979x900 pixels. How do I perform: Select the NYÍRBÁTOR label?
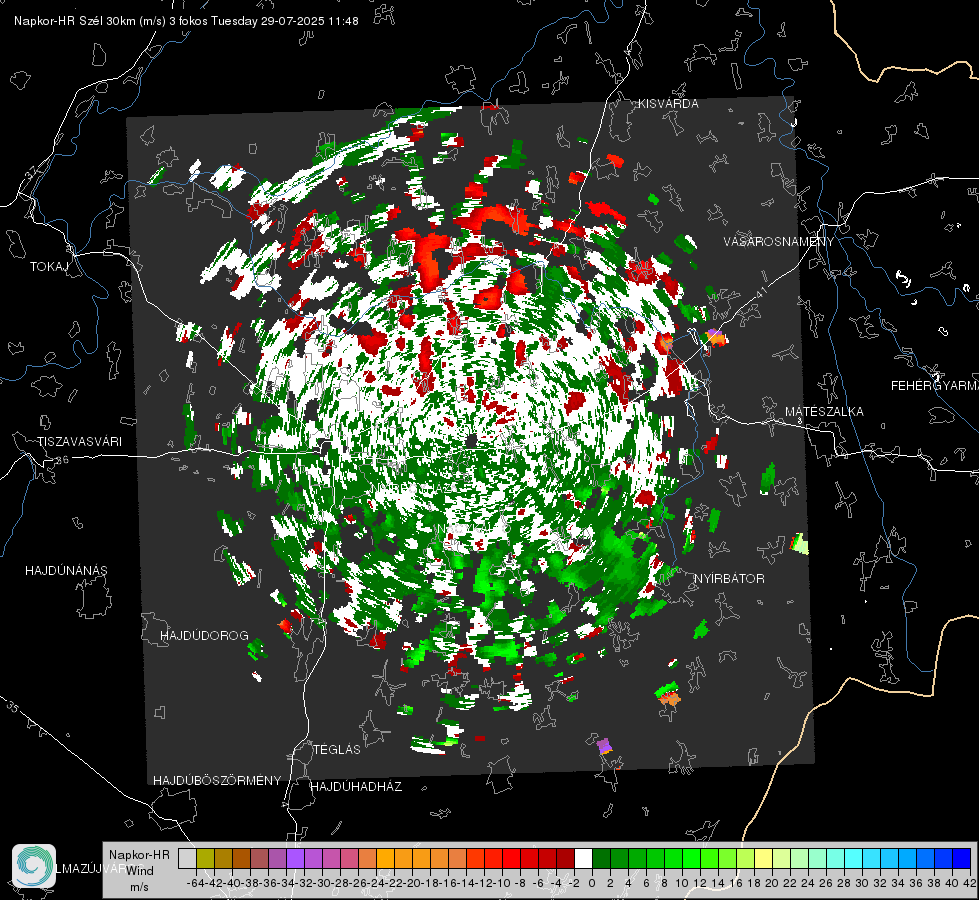(729, 578)
